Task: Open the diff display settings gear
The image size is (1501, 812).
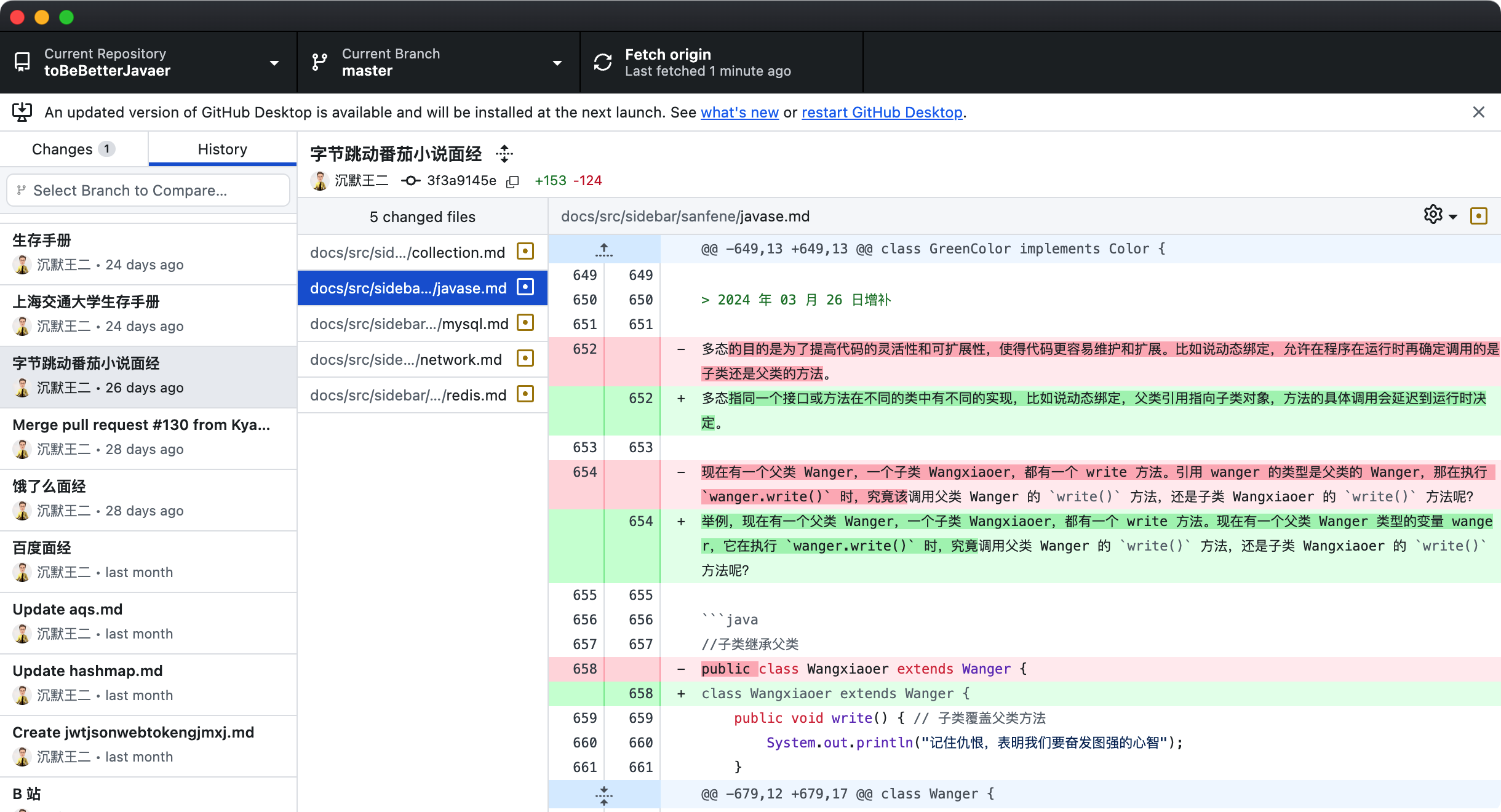Action: (1433, 215)
